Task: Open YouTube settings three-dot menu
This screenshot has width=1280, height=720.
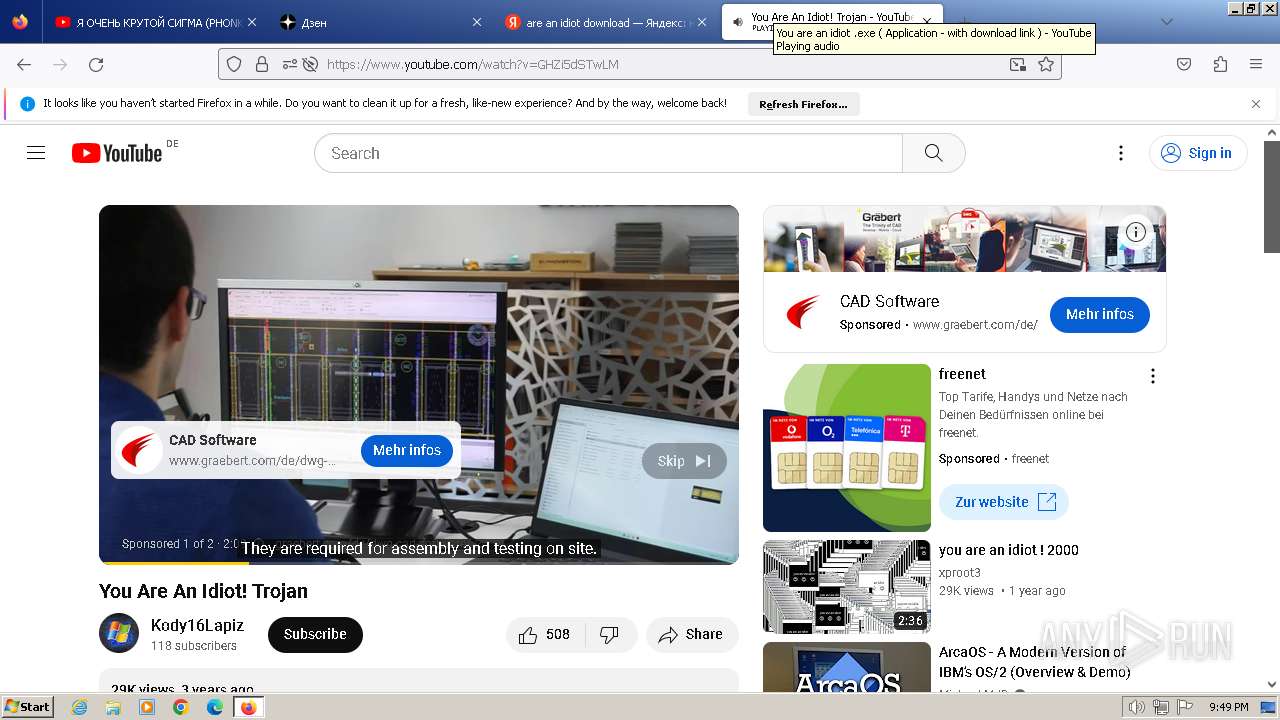Action: click(x=1121, y=153)
